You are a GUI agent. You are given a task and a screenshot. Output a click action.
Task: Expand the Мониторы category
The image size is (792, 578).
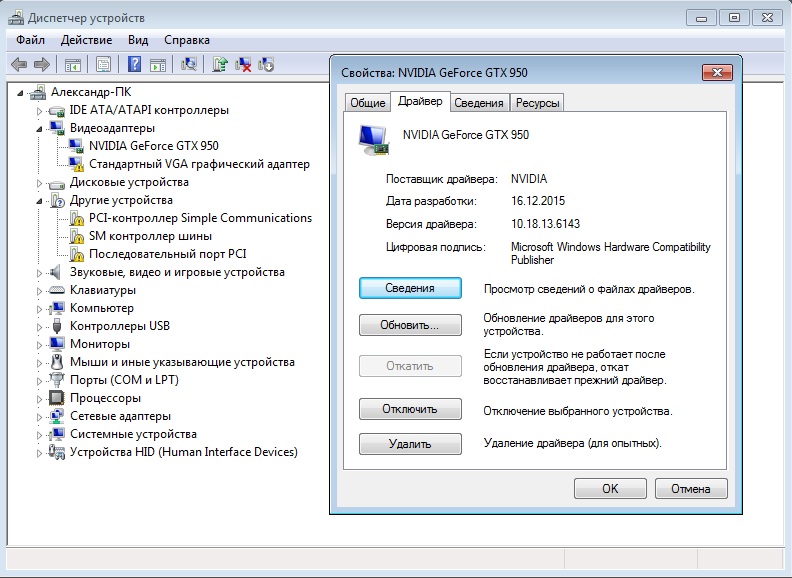point(39,345)
